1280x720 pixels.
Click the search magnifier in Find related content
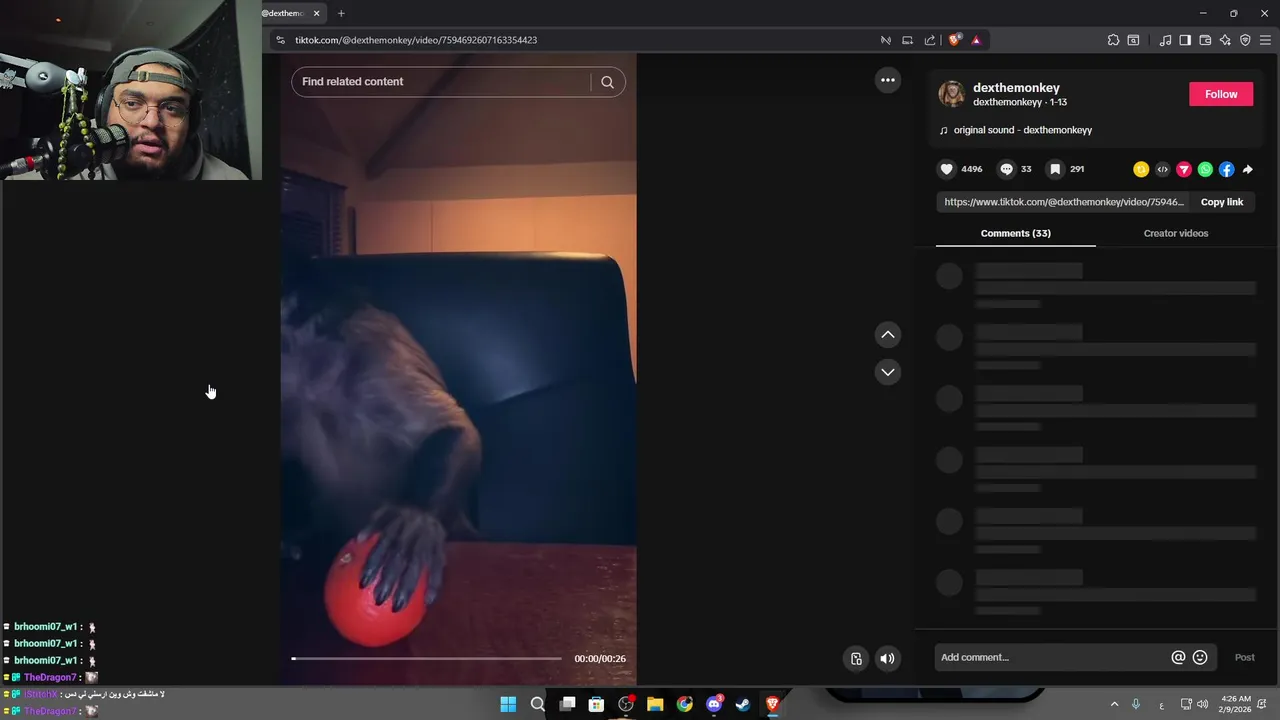tap(607, 82)
